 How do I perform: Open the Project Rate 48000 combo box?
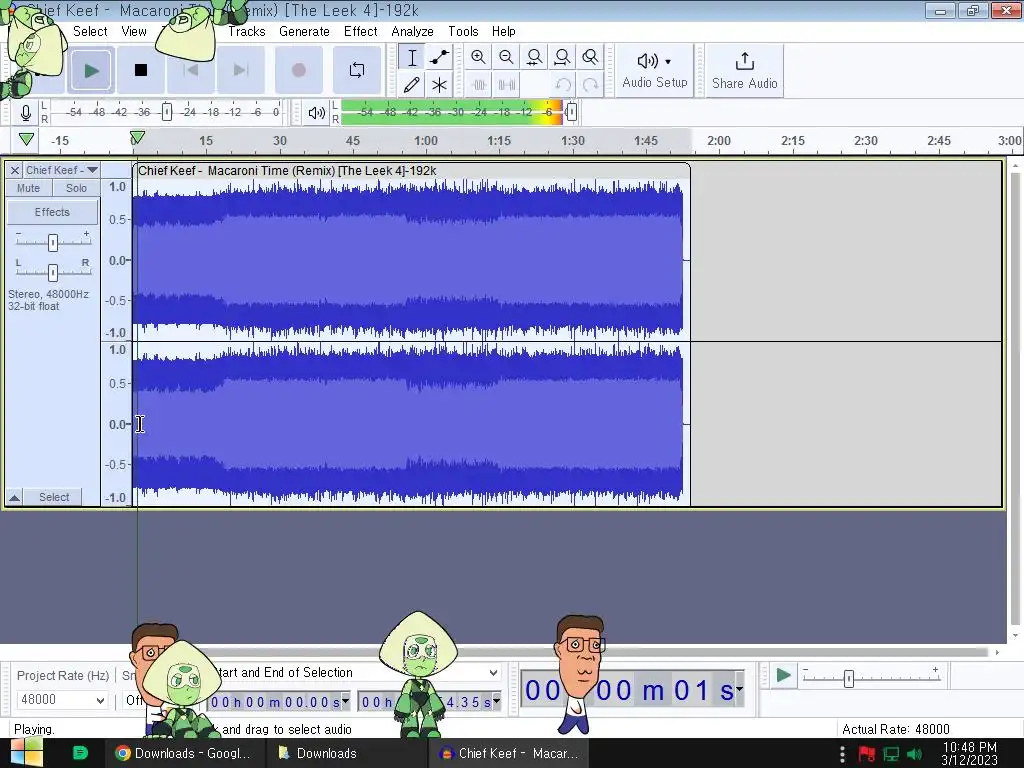click(x=62, y=700)
